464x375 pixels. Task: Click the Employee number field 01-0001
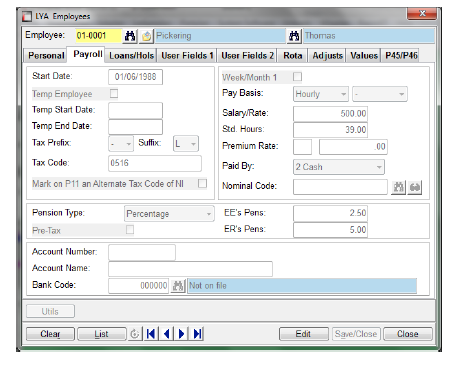(98, 36)
